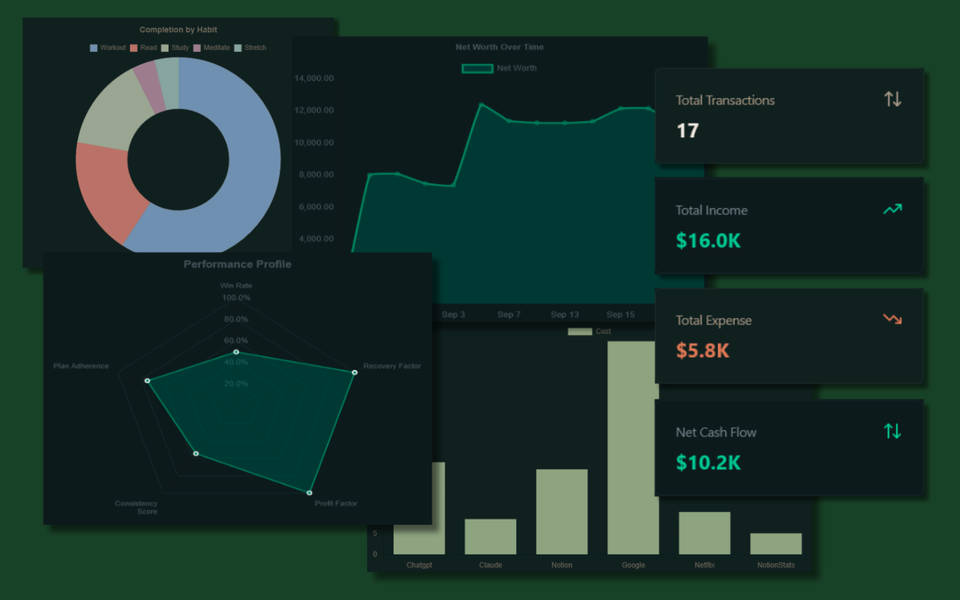
Task: Click the Sep 13 x-axis label
Action: [x=564, y=315]
